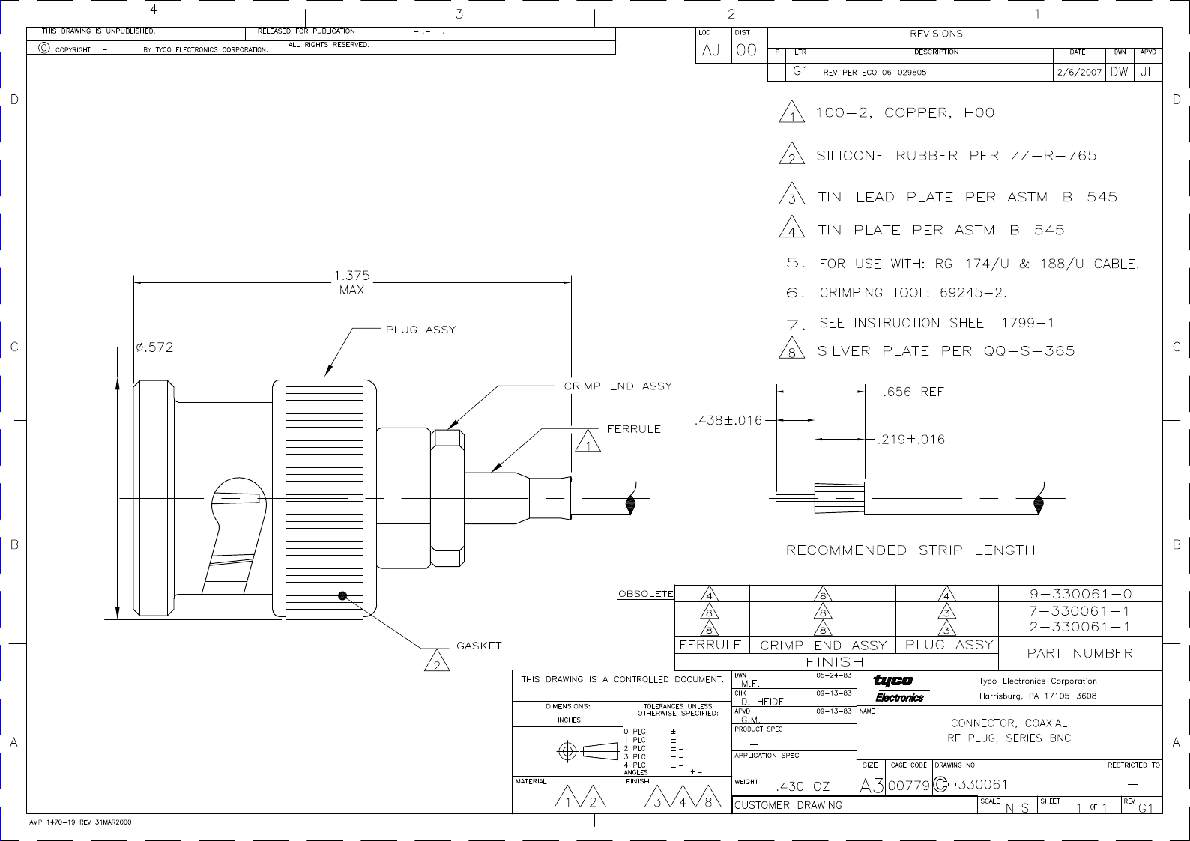Click the 'CUSTOMER DRAWING' label
Screen dimensions: 1190x841
(788, 805)
